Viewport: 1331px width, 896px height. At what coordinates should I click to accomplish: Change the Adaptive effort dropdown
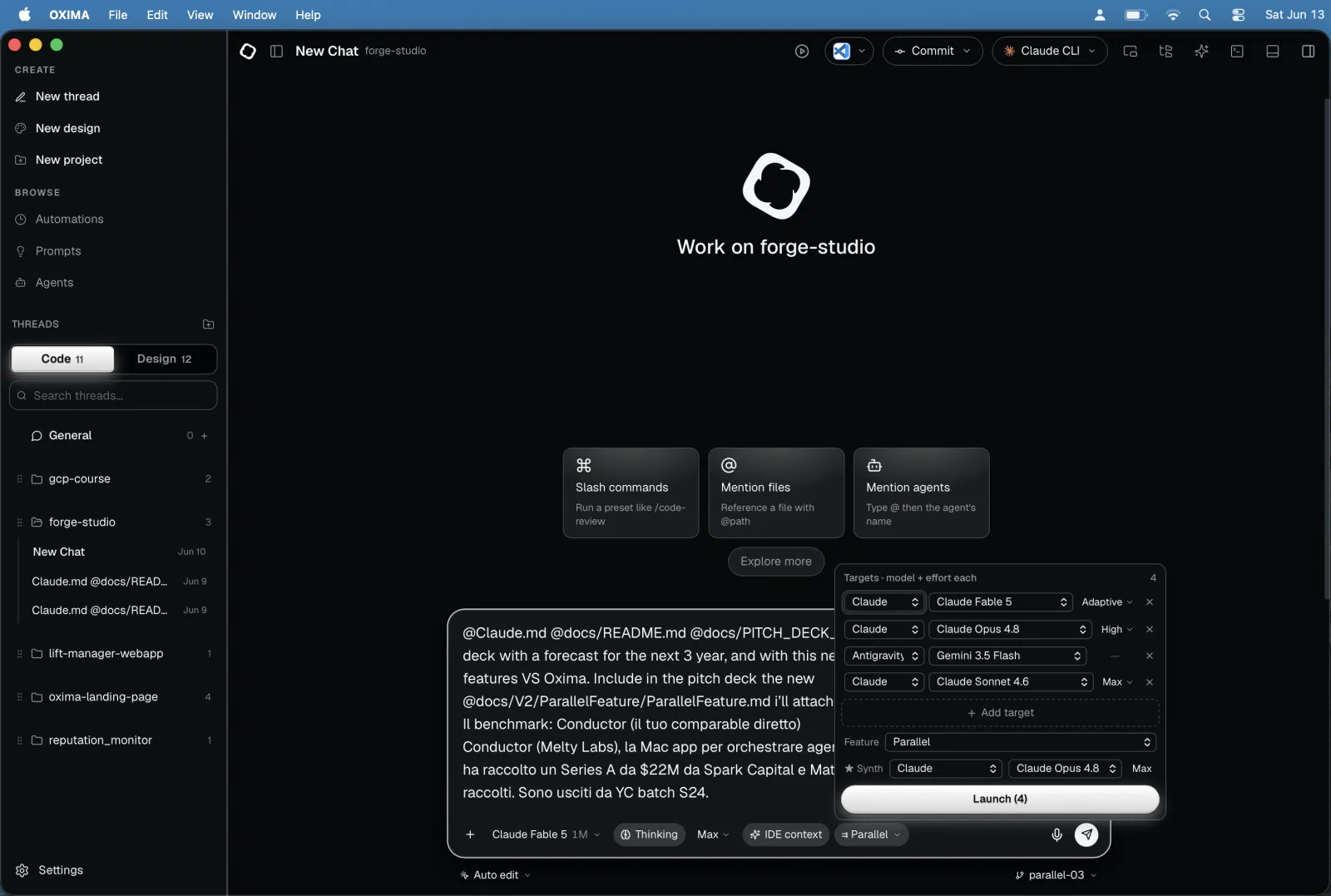tap(1106, 602)
